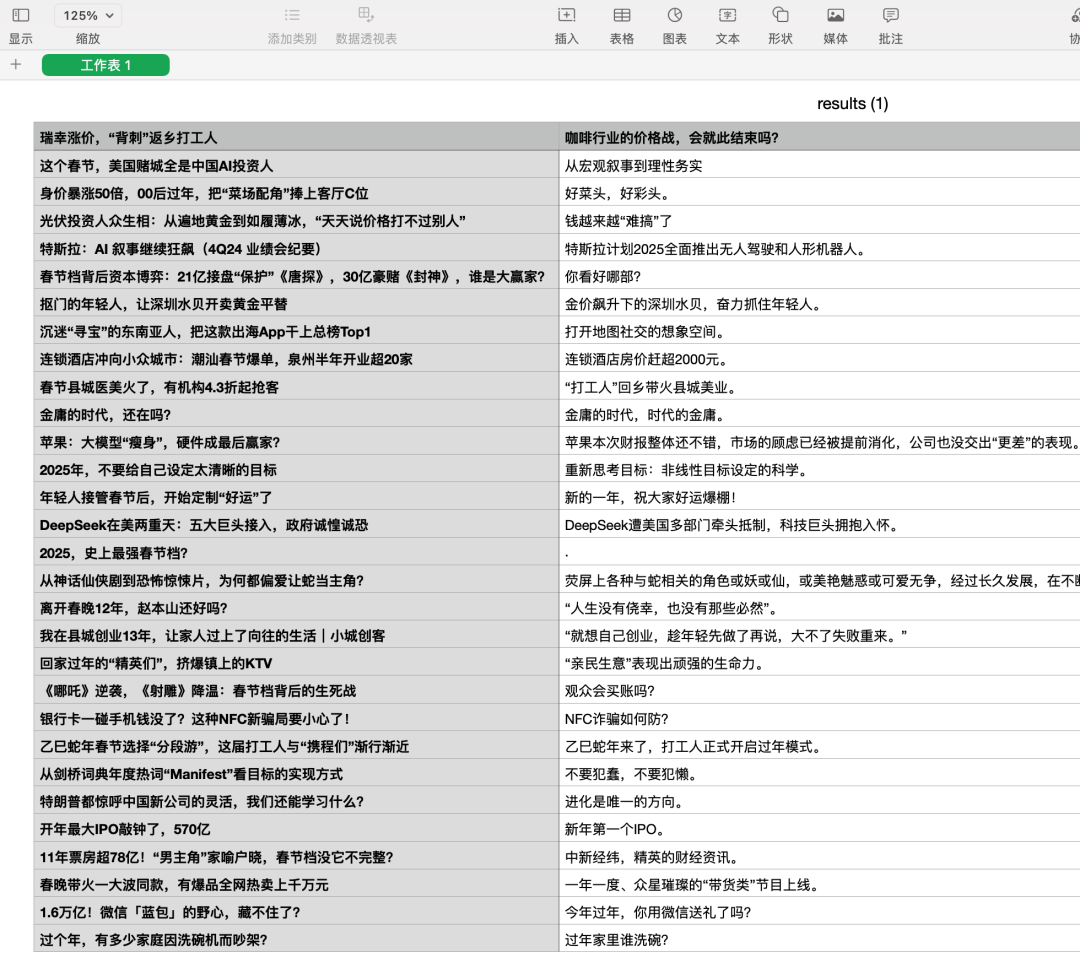Image resolution: width=1080 pixels, height=963 pixels.
Task: Add a new sheet with the plus button
Action: point(16,65)
